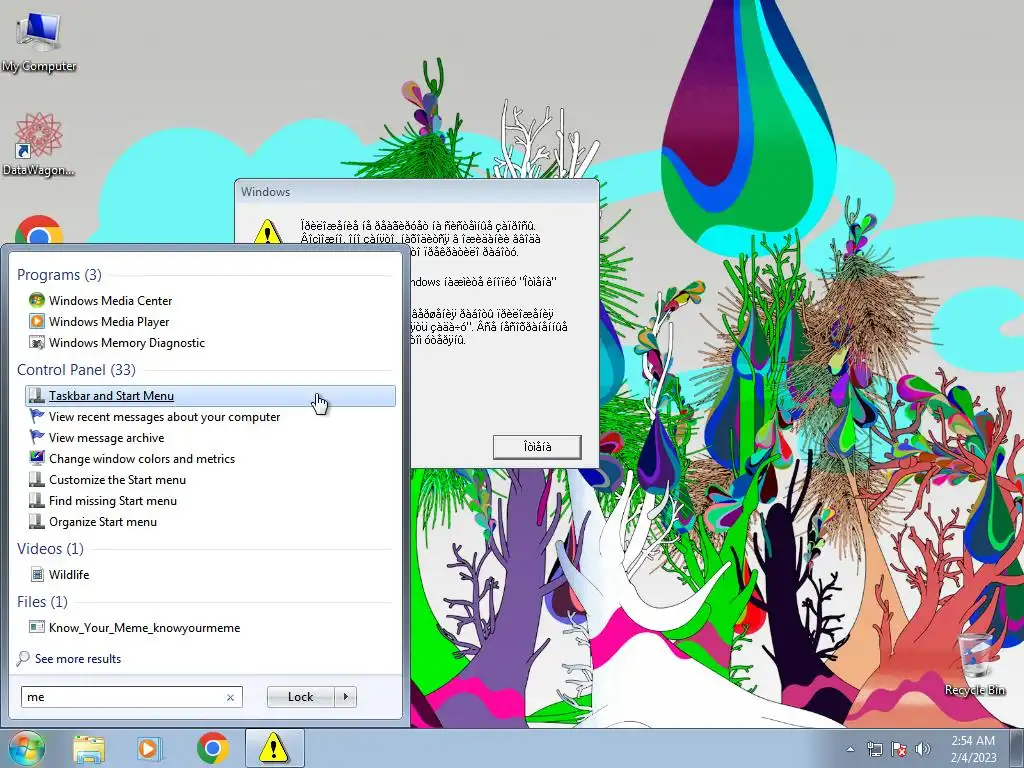1024x768 pixels.
Task: Click the warning triangle icon in dialog
Action: pyautogui.click(x=268, y=233)
